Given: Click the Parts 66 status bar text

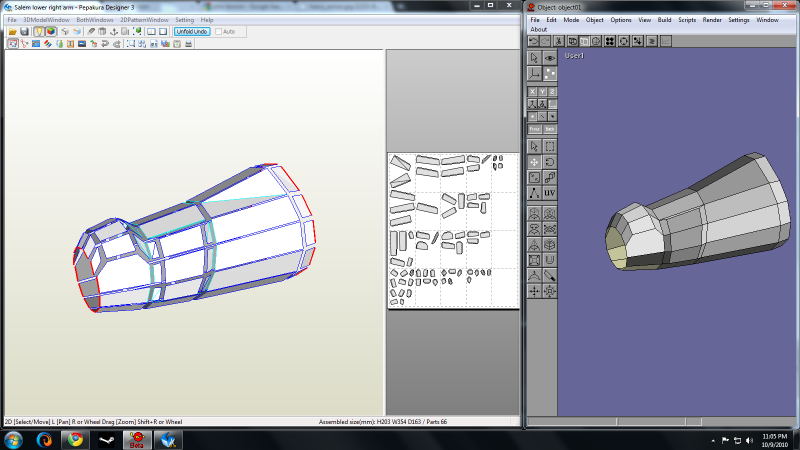Looking at the screenshot, I should 433,422.
